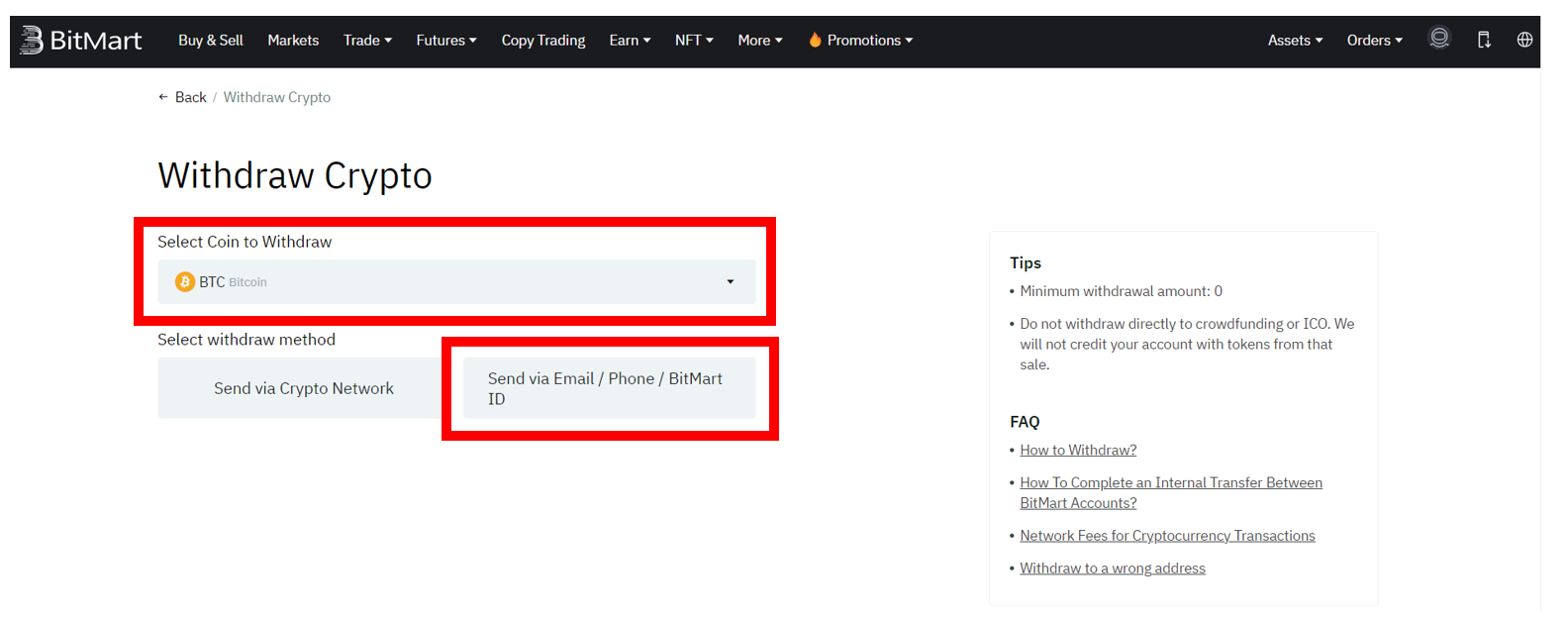Go to the Markets page
This screenshot has height=618, width=1568.
[x=293, y=41]
